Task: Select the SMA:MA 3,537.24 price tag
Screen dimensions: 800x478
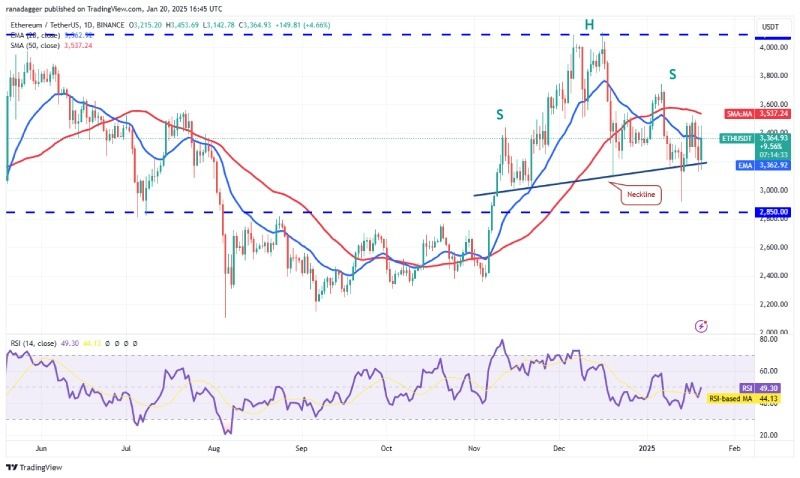Action: [x=757, y=114]
